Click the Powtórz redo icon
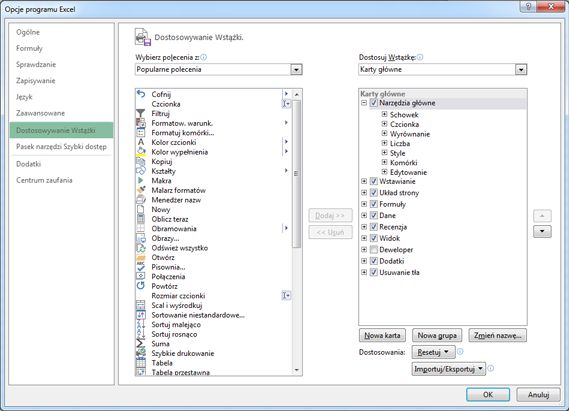569x411 pixels. click(141, 286)
